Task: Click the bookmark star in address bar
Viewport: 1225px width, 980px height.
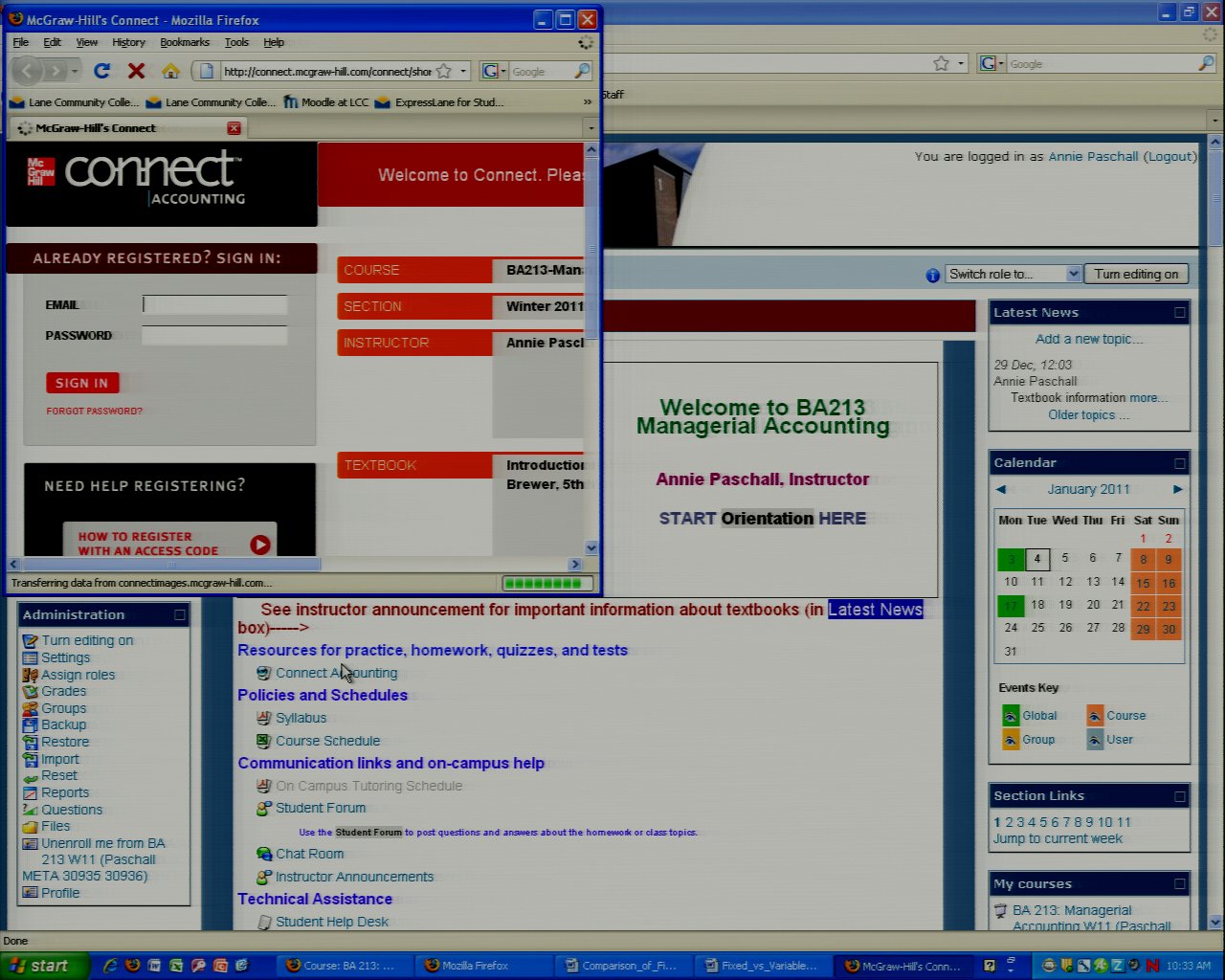Action: [444, 71]
